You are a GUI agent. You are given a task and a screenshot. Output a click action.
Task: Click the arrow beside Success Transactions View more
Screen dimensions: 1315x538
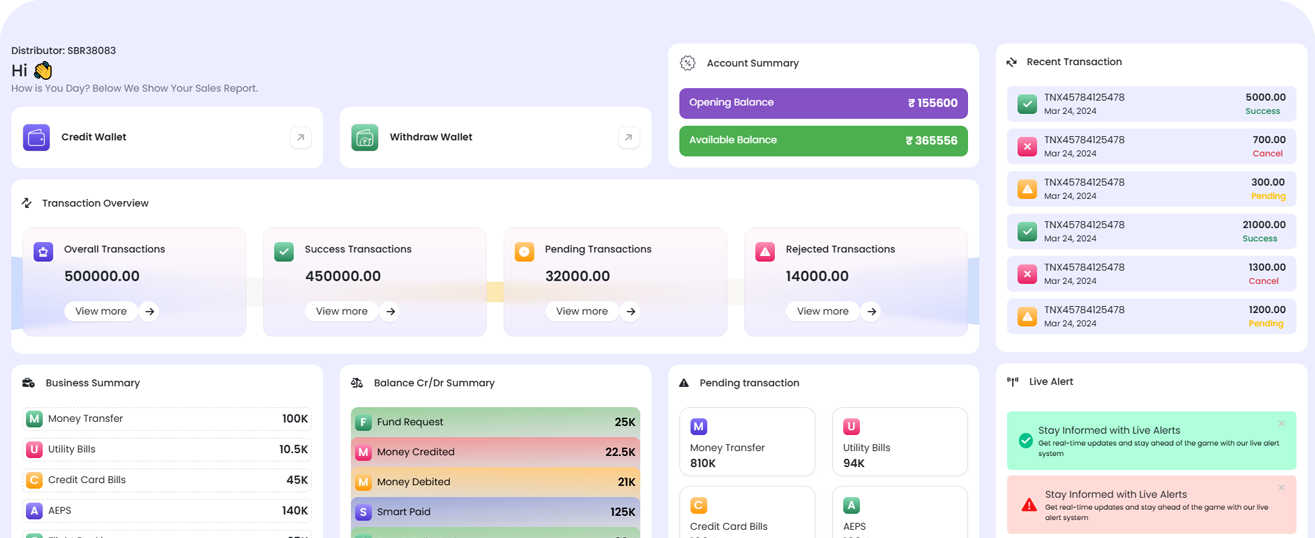pos(391,312)
